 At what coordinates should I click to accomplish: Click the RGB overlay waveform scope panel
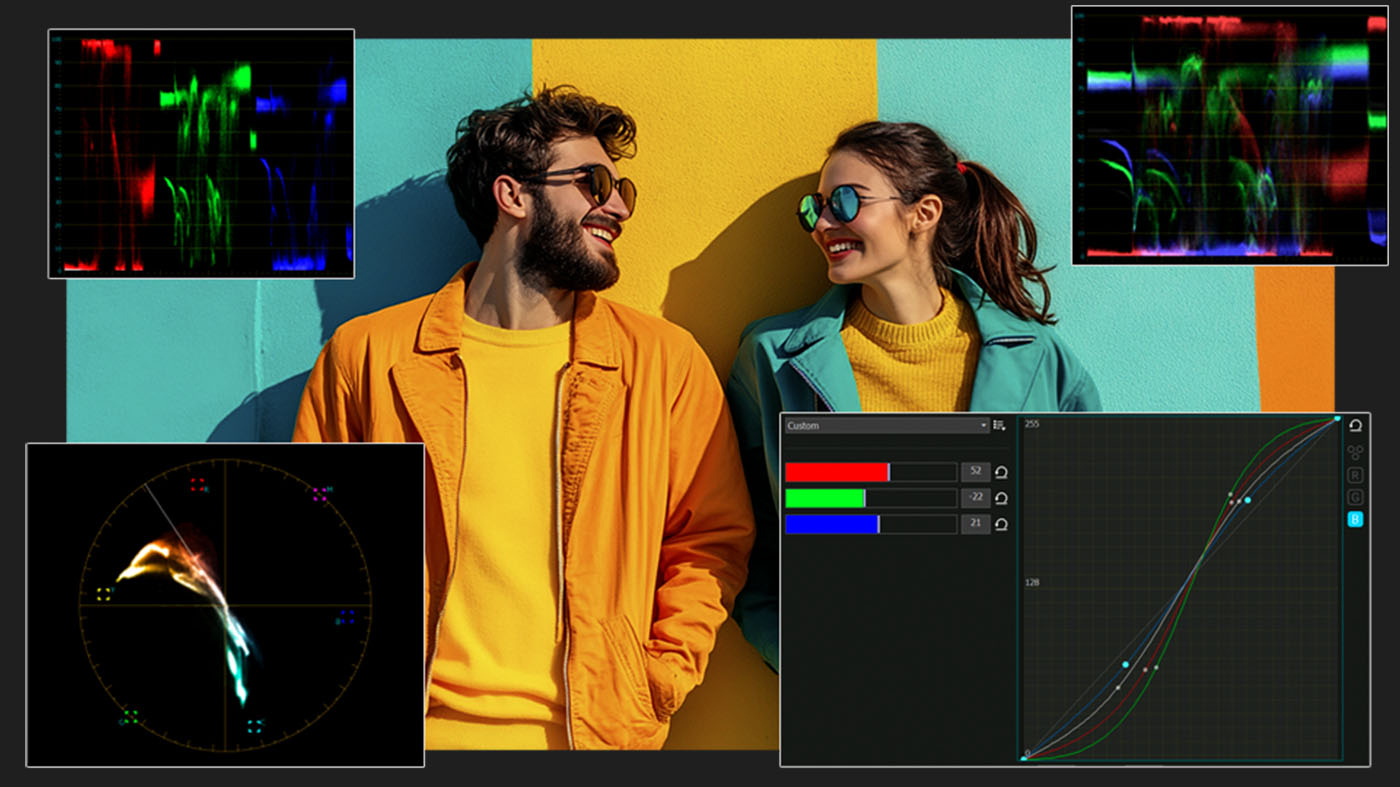point(1229,136)
